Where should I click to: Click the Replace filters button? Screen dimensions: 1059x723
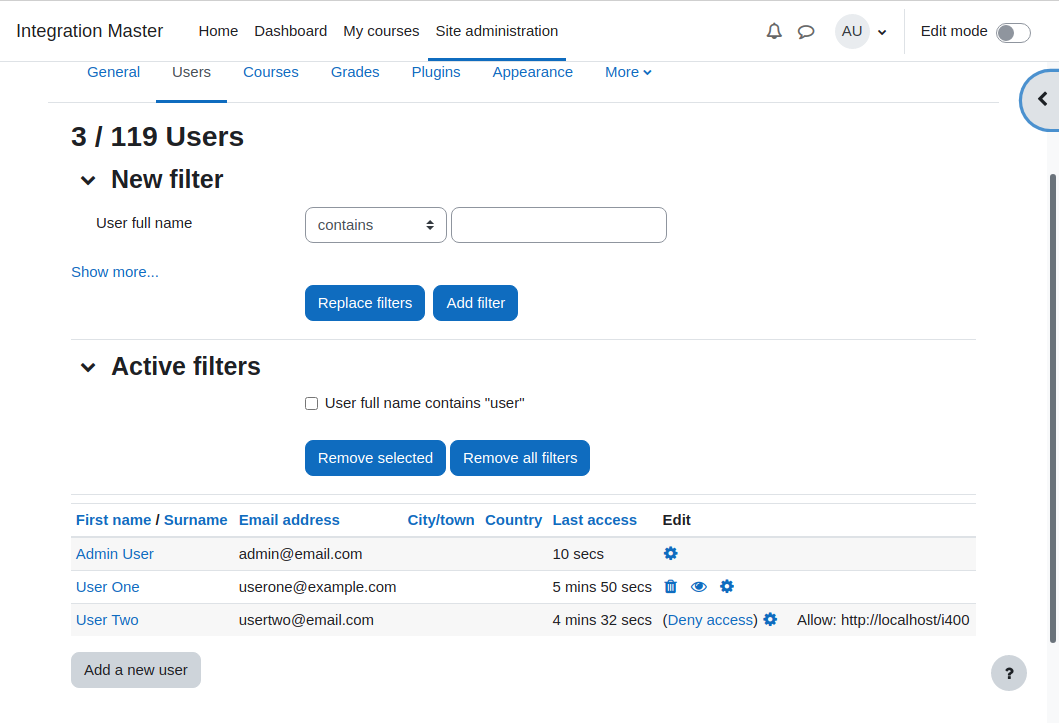coord(365,303)
